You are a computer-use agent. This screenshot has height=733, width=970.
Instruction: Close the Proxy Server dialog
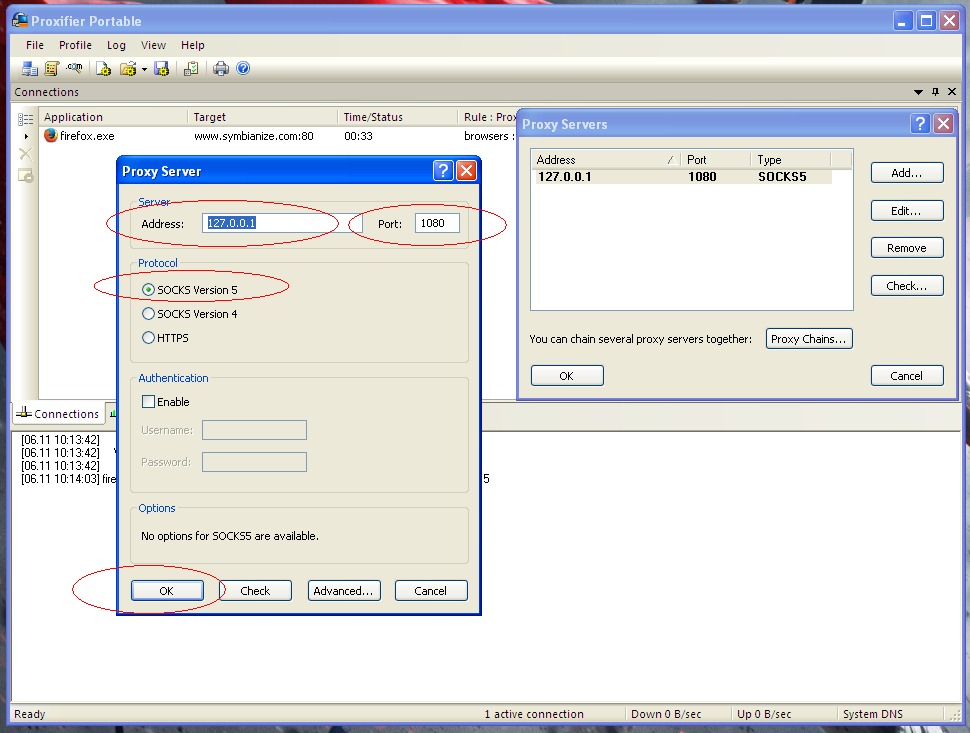pyautogui.click(x=466, y=170)
